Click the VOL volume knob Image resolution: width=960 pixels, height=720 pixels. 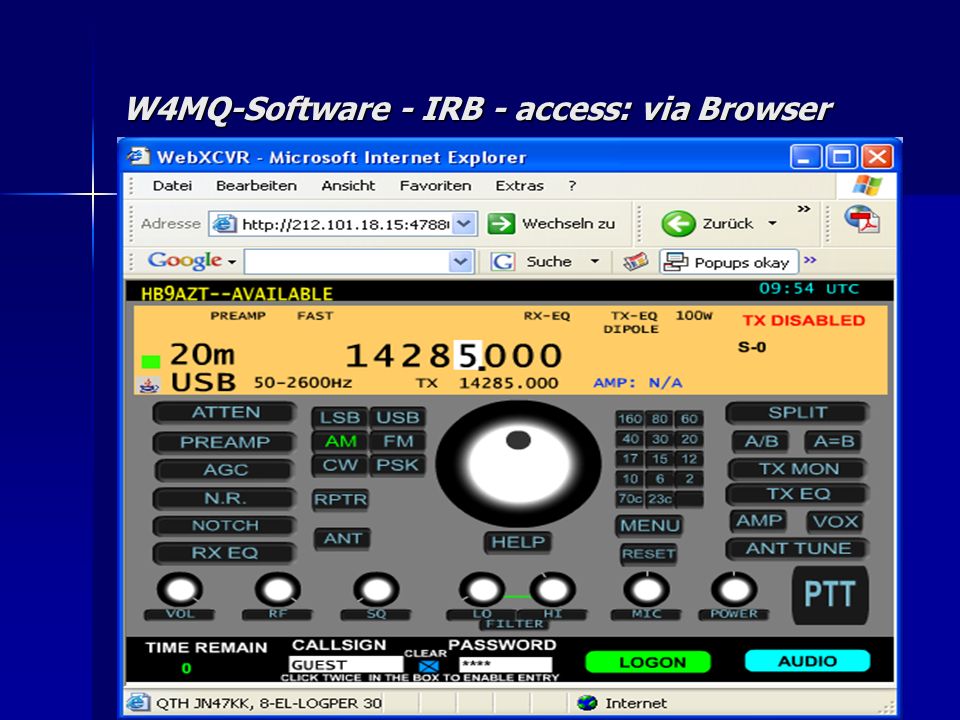(180, 590)
